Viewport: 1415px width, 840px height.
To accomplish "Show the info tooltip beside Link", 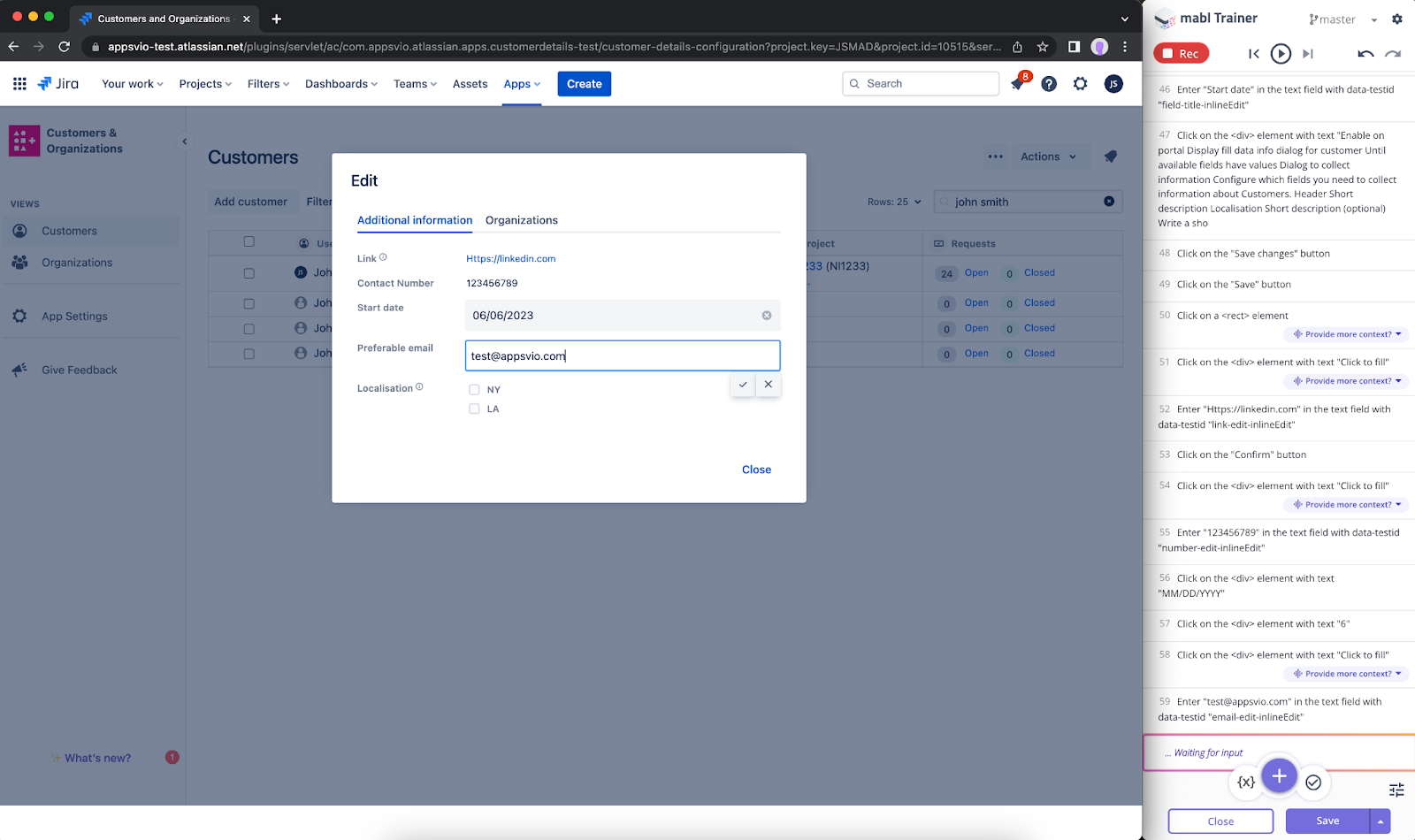I will (x=383, y=257).
